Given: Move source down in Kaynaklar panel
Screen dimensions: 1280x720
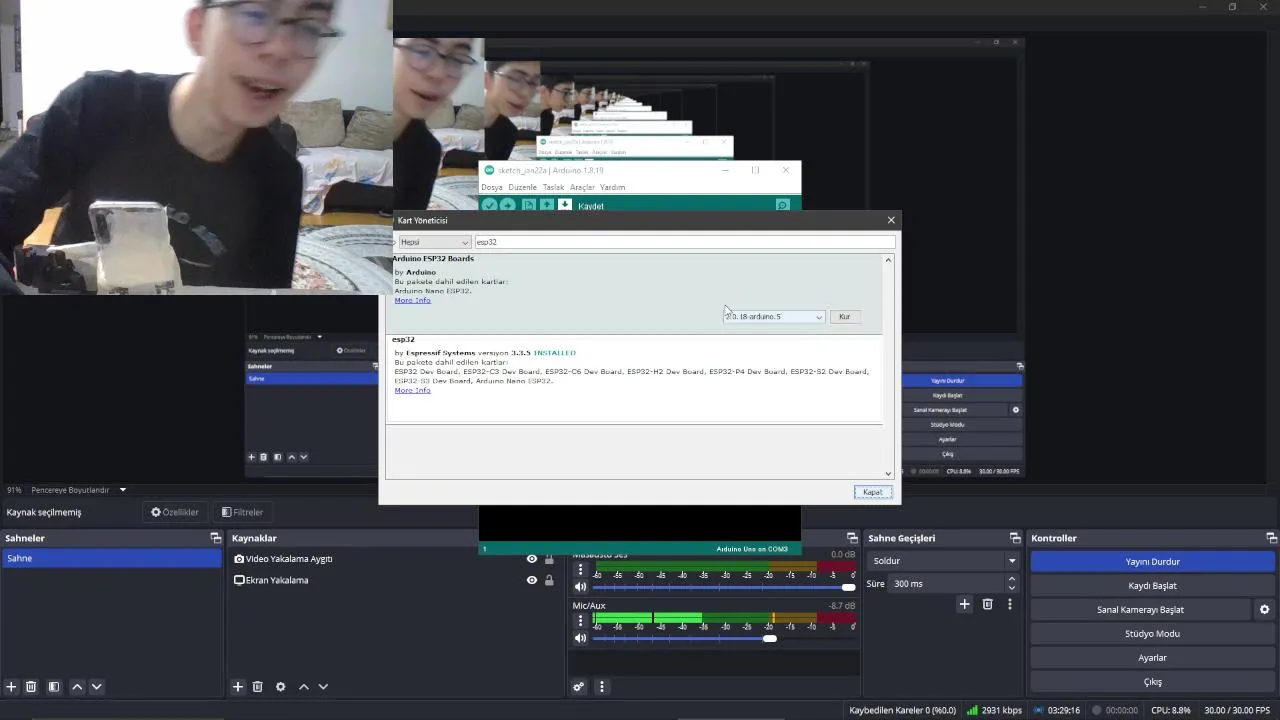Looking at the screenshot, I should (323, 687).
